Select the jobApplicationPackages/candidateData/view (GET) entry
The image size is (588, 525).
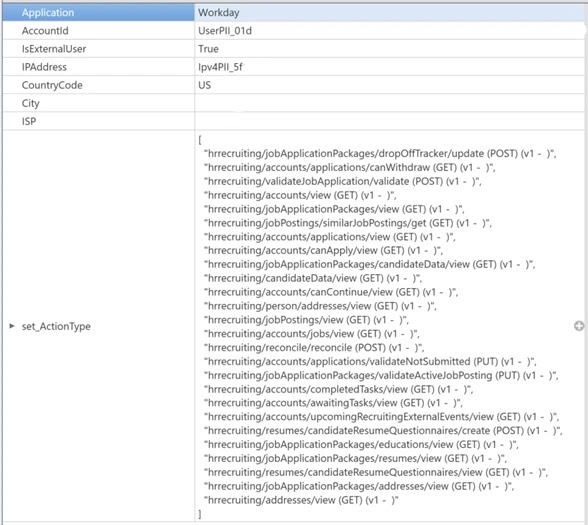point(369,264)
